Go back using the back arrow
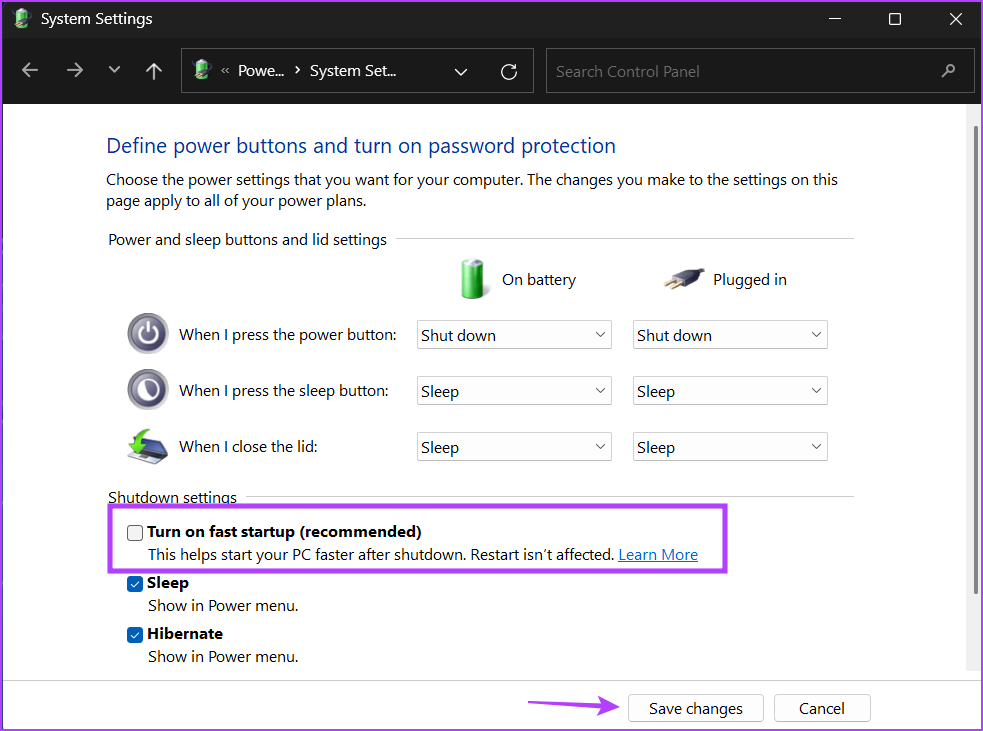Image resolution: width=983 pixels, height=731 pixels. tap(30, 70)
